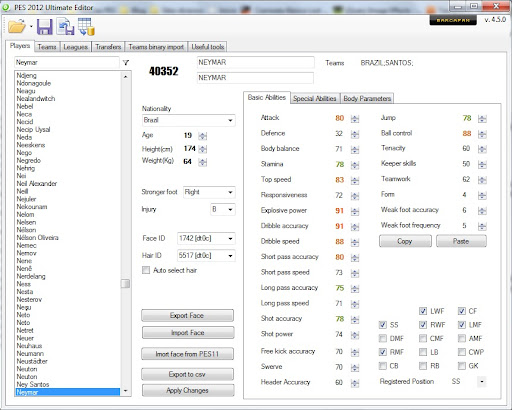This screenshot has height=410, width=512.
Task: Uncheck the LWF position checkbox
Action: (x=423, y=311)
